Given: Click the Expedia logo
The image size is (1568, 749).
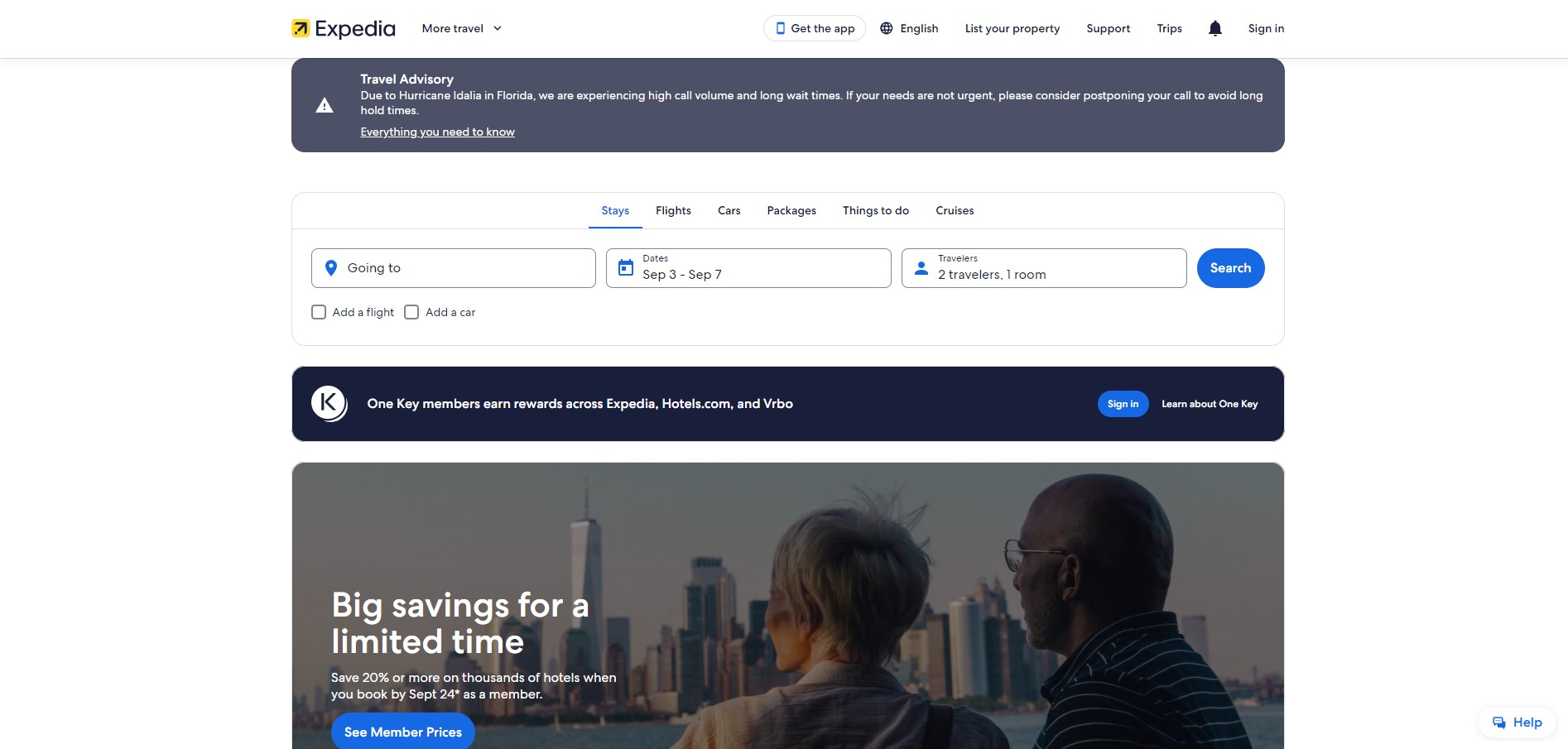Looking at the screenshot, I should (x=344, y=28).
